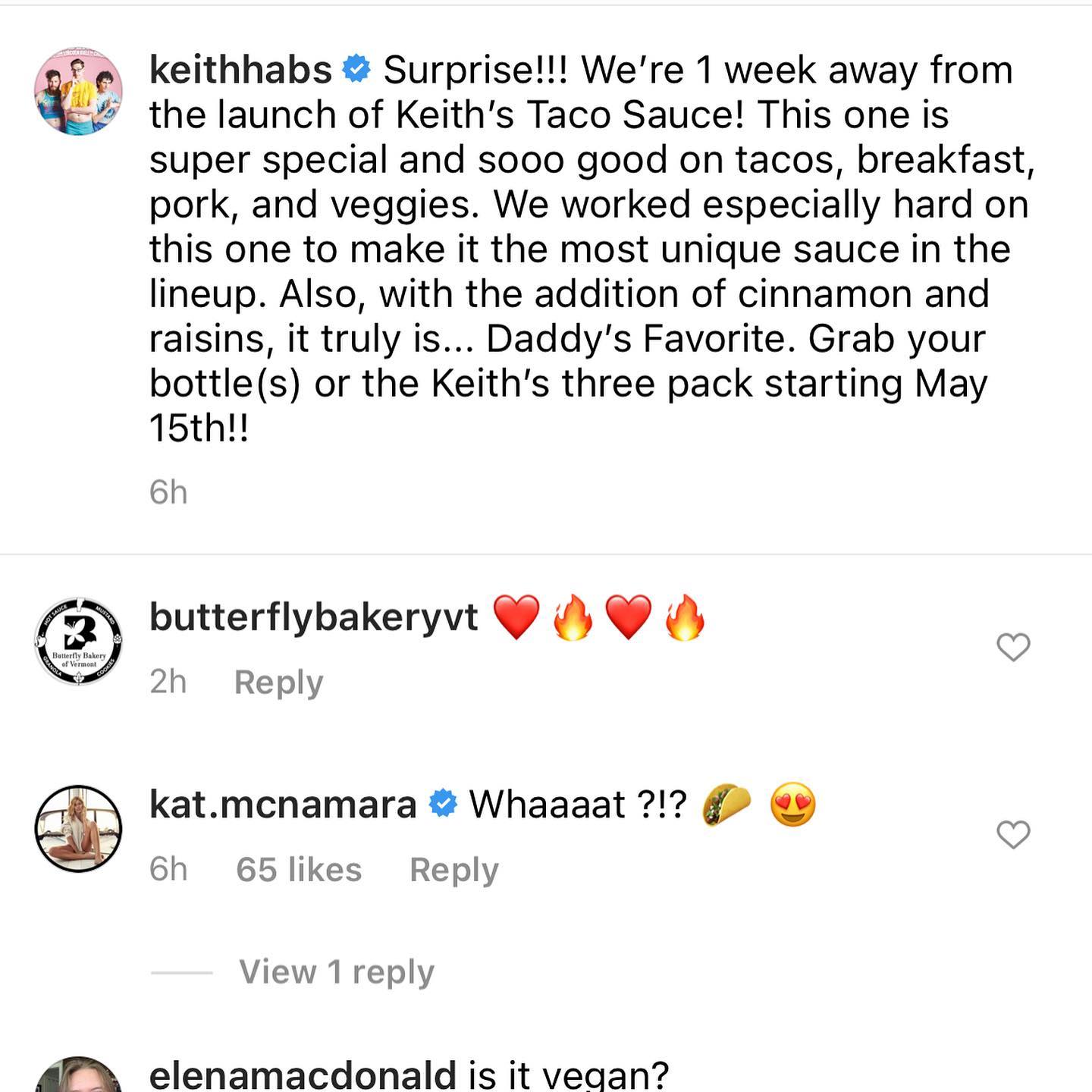This screenshot has width=1092, height=1092.
Task: Like butterflybakeryvt's comment with heart icon
Action: (1012, 647)
